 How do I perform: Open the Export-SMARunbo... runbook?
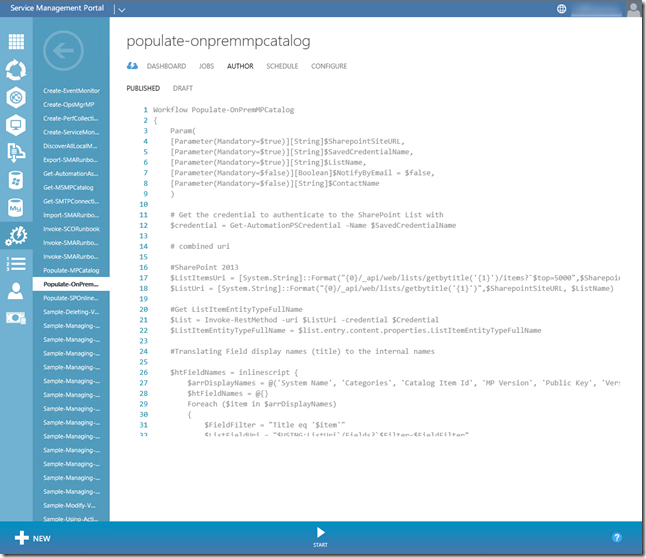coord(70,160)
